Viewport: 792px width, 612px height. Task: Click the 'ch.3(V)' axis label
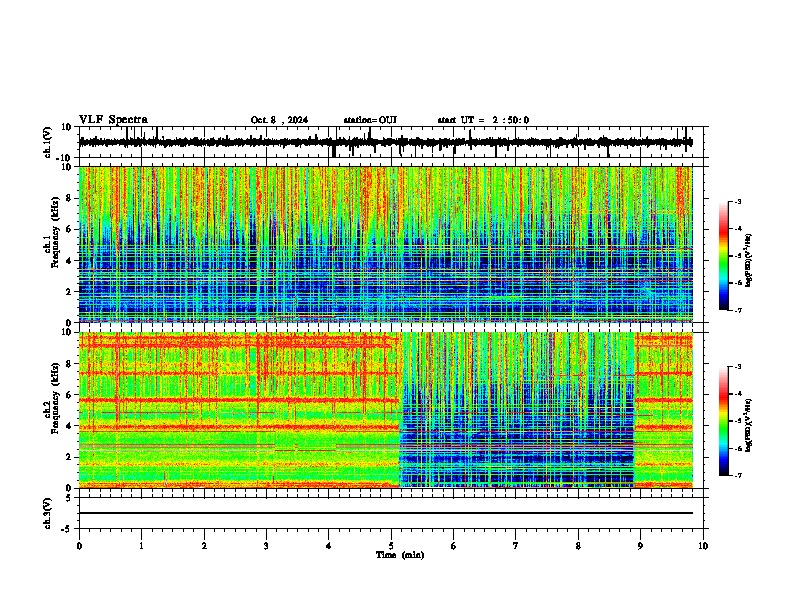[x=49, y=513]
